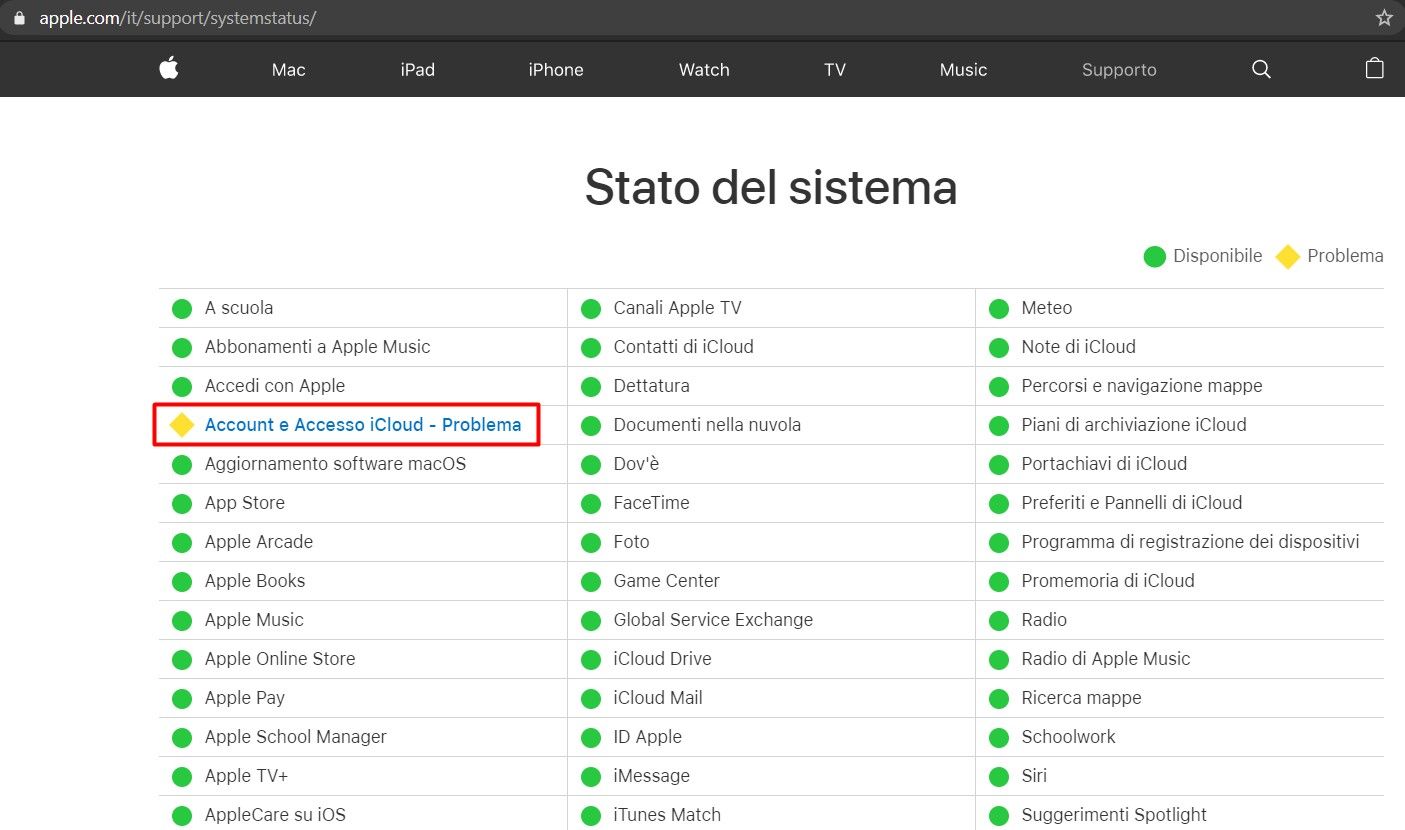Open the TV menu item
The width and height of the screenshot is (1405, 830).
(x=835, y=70)
